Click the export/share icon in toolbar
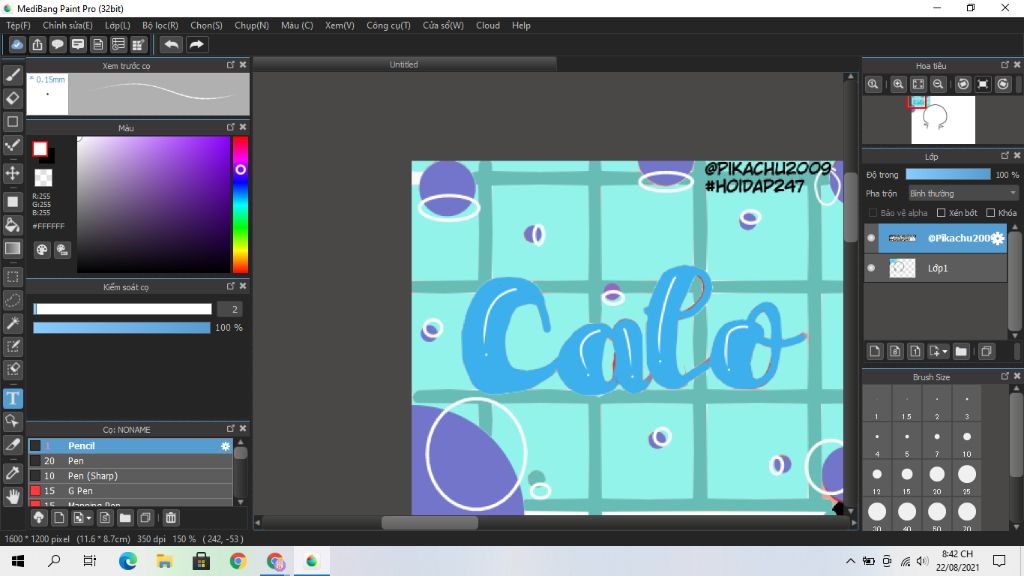This screenshot has width=1024, height=576. 37,44
